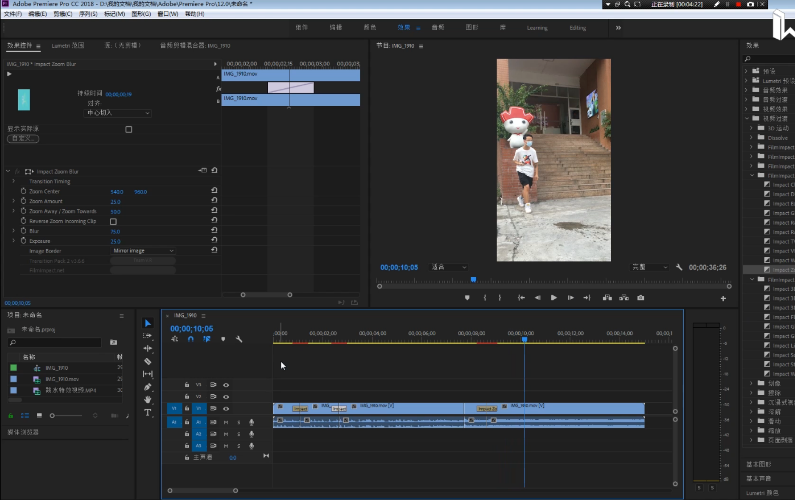
Task: Toggle V1 track output eye
Action: pyautogui.click(x=226, y=409)
